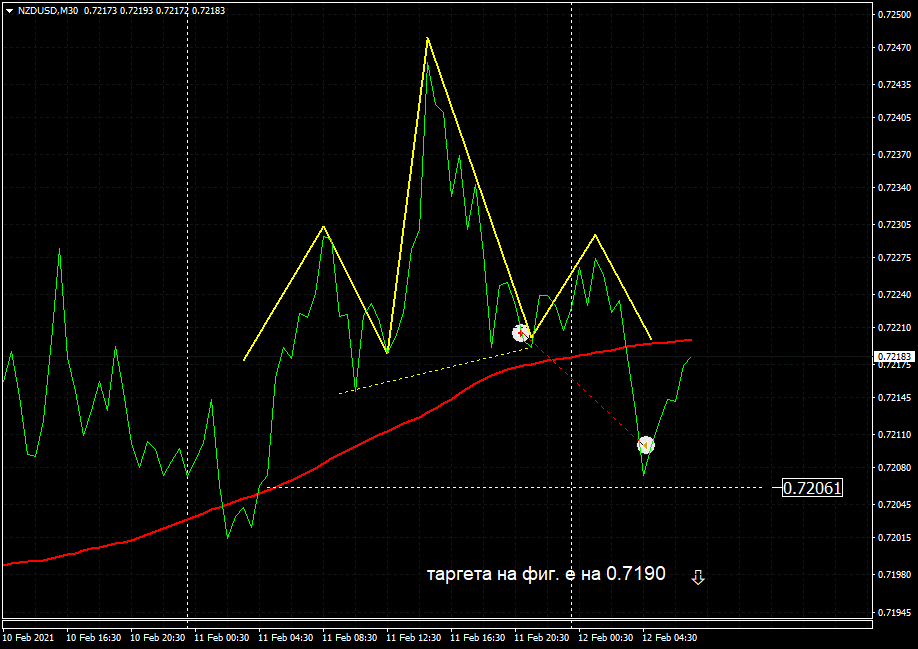This screenshot has height=649, width=918.
Task: Click the "10 Feb 2021" time axis label
Action: tap(28, 637)
